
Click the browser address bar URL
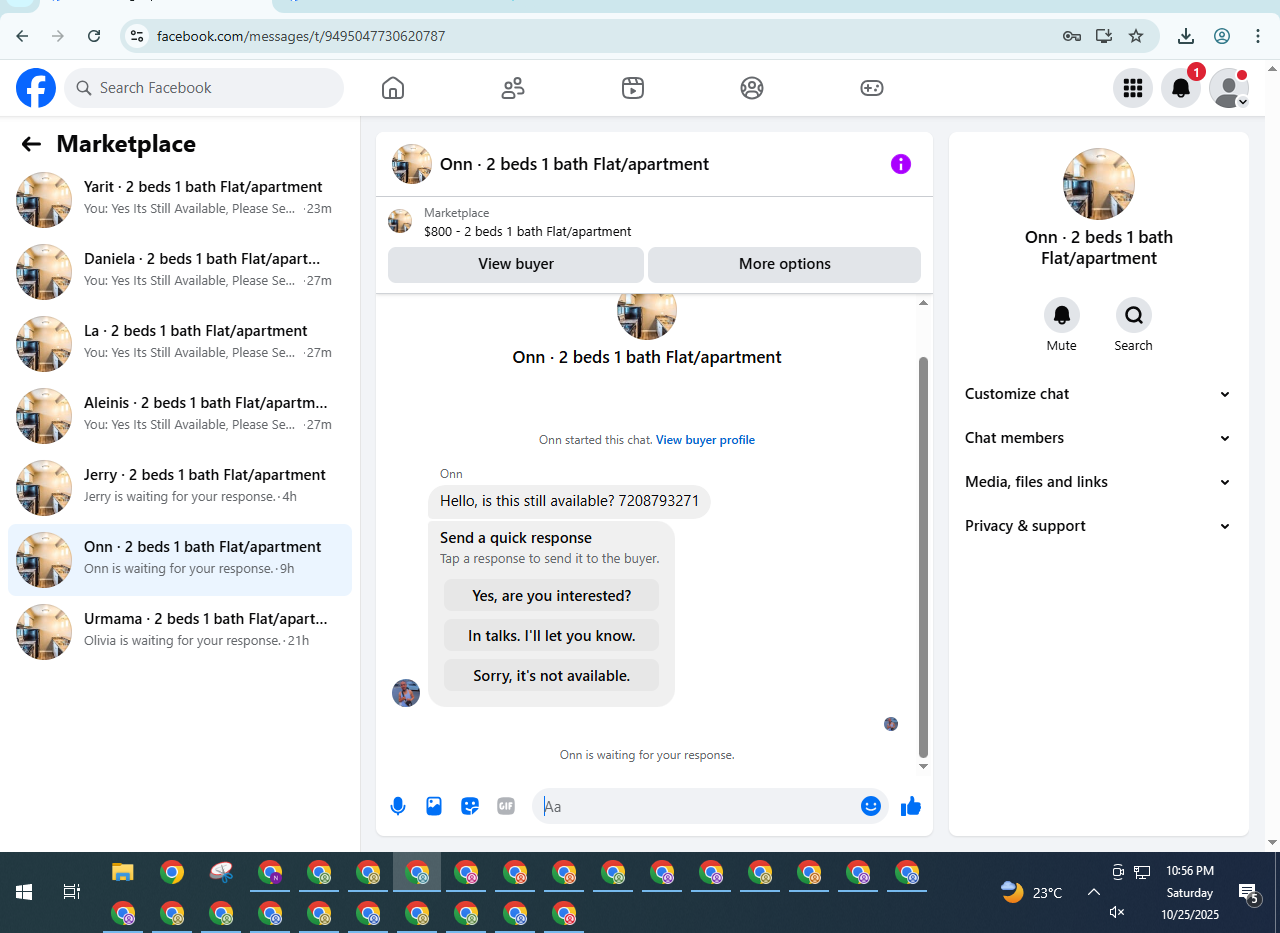point(301,36)
